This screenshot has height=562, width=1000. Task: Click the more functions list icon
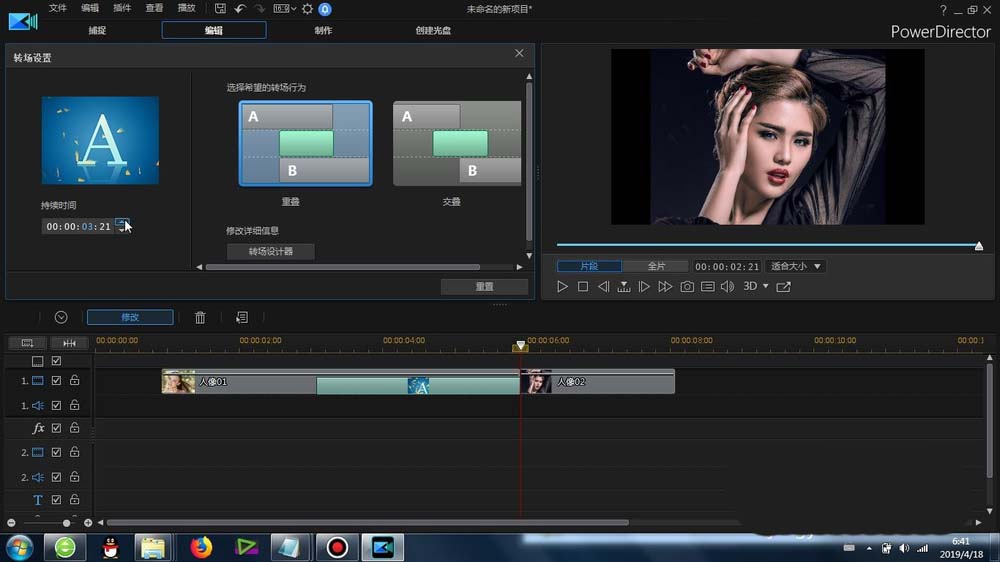[242, 317]
